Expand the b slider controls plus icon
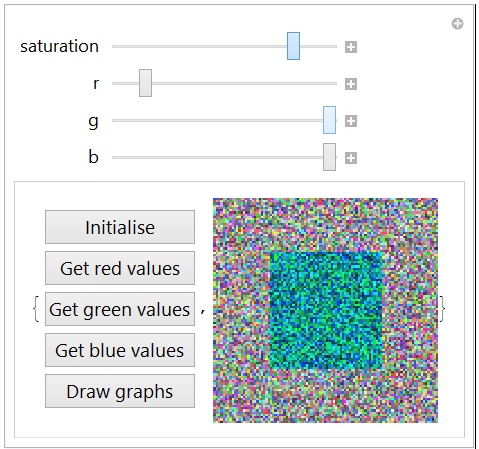The image size is (479, 449). pos(351,158)
